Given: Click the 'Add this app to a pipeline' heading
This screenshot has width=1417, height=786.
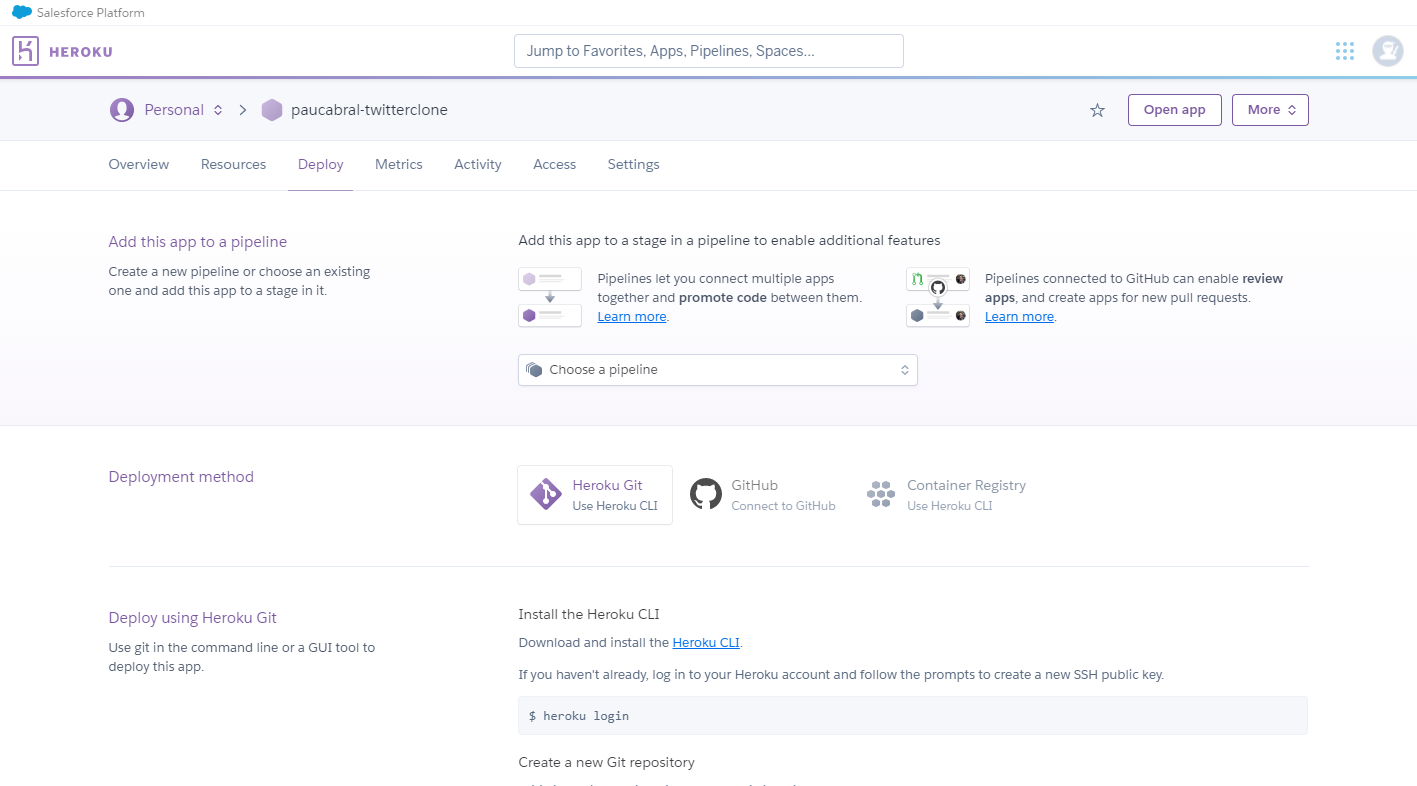Looking at the screenshot, I should coord(198,242).
